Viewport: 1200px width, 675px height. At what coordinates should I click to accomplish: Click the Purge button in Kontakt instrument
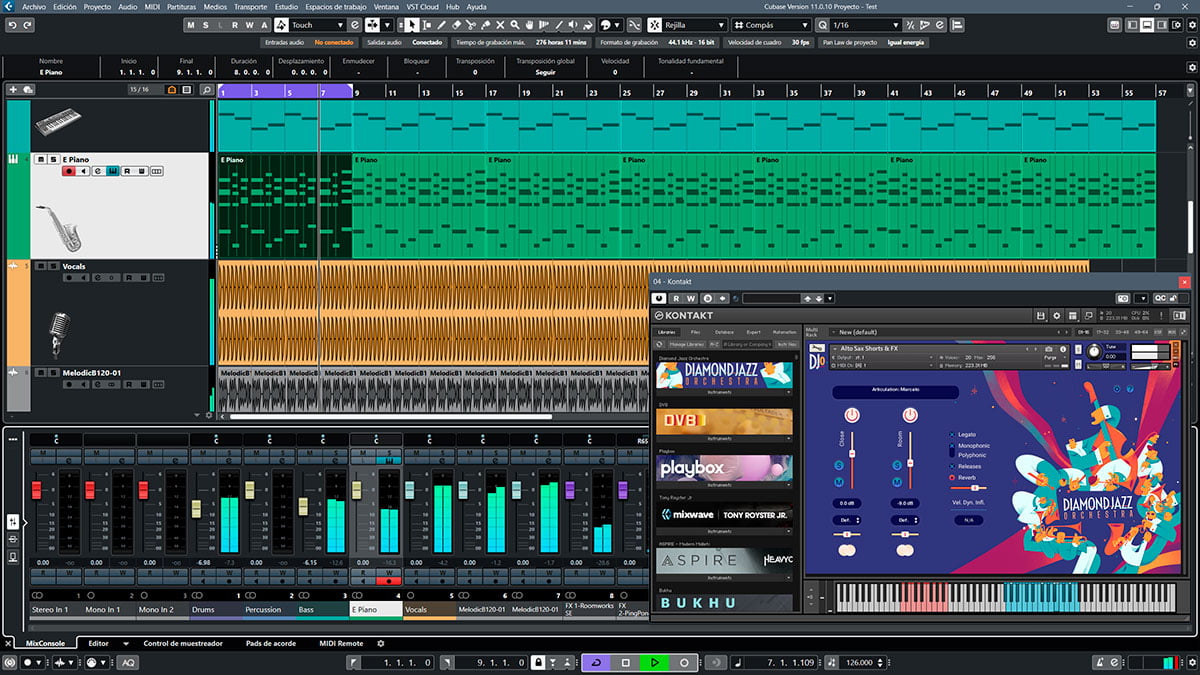(1049, 357)
